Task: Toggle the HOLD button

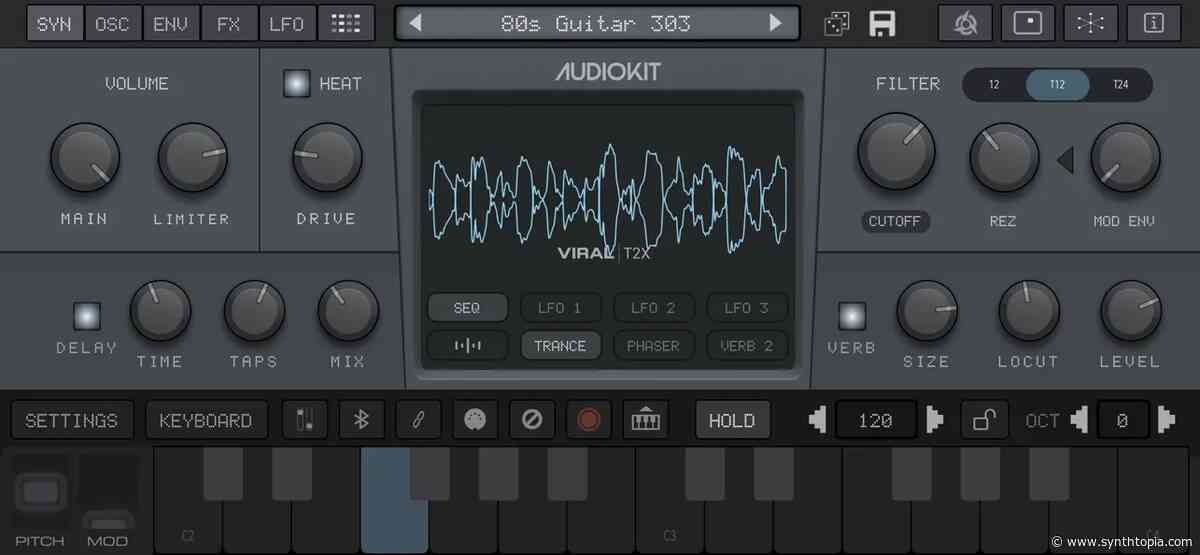Action: tap(732, 421)
